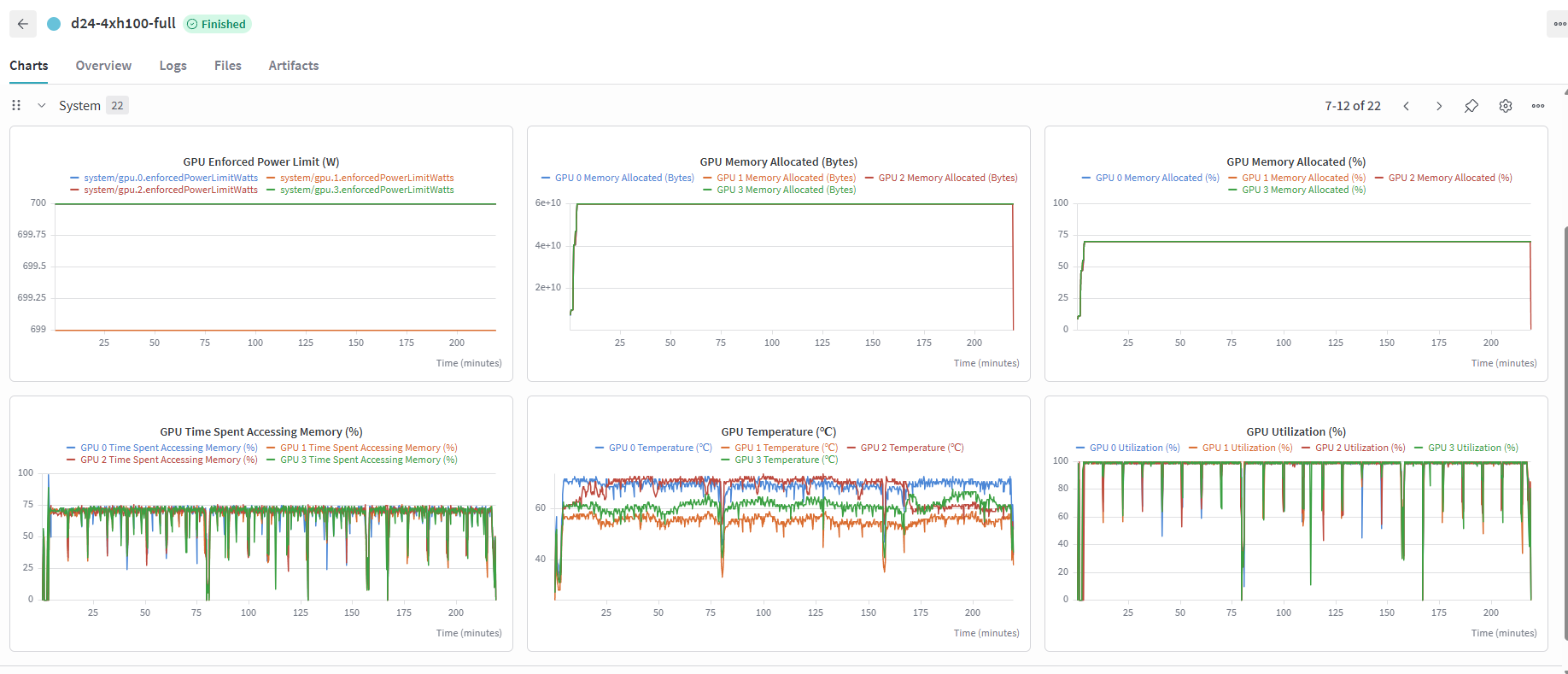Open the Overview tab
Image resolution: width=1568 pixels, height=674 pixels.
(103, 66)
